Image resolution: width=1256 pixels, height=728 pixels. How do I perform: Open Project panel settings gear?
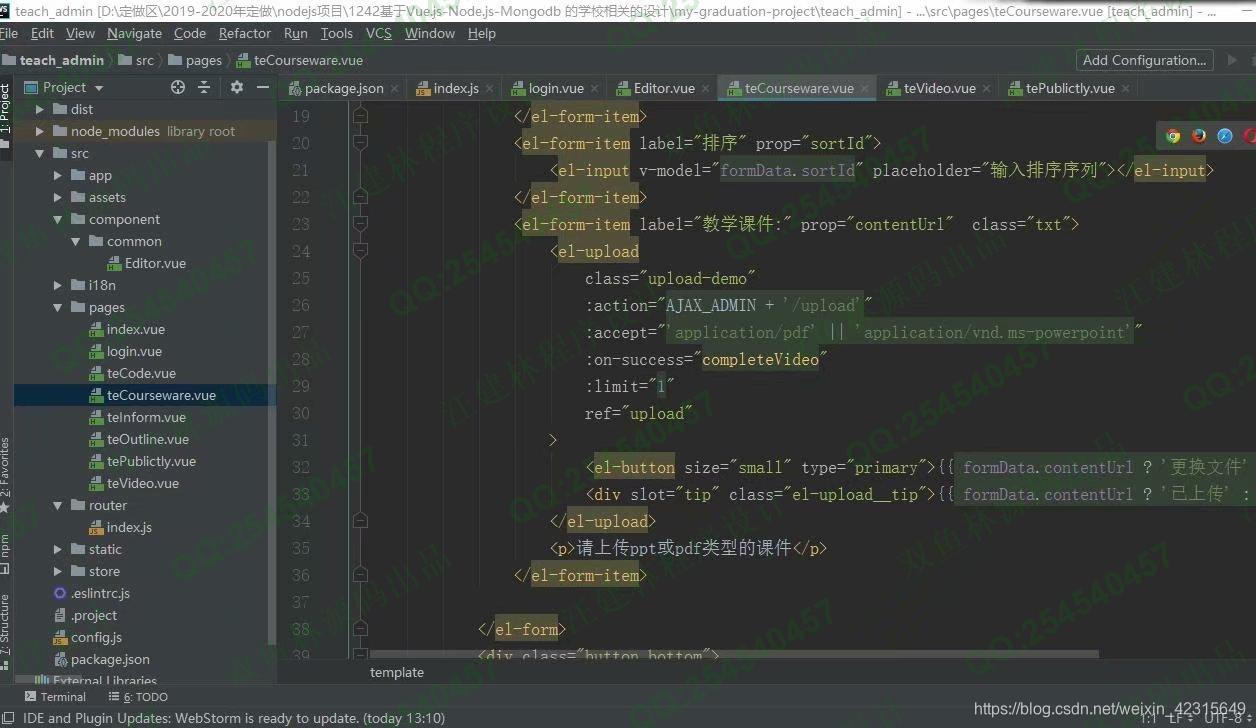237,87
